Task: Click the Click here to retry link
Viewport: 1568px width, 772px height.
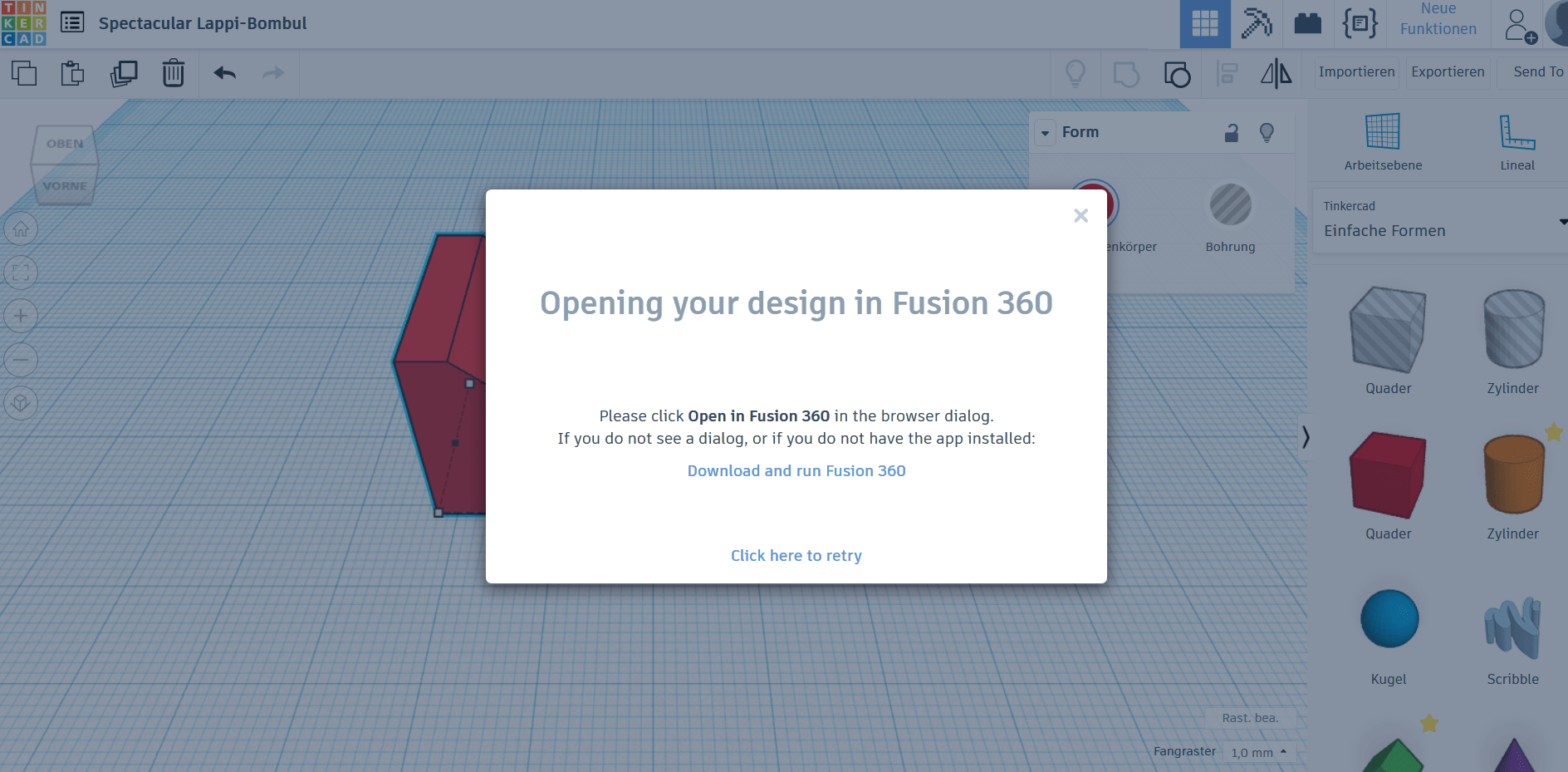Action: click(x=796, y=556)
